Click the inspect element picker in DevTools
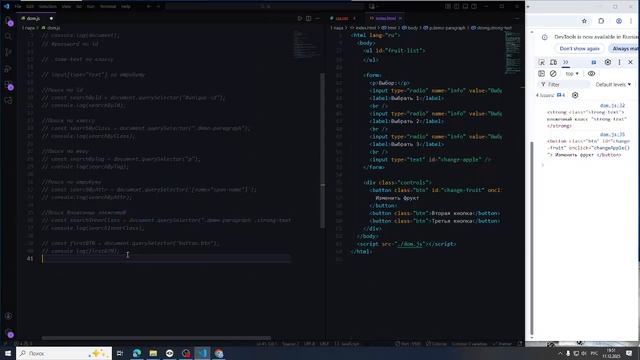This screenshot has width=640, height=360. (541, 62)
